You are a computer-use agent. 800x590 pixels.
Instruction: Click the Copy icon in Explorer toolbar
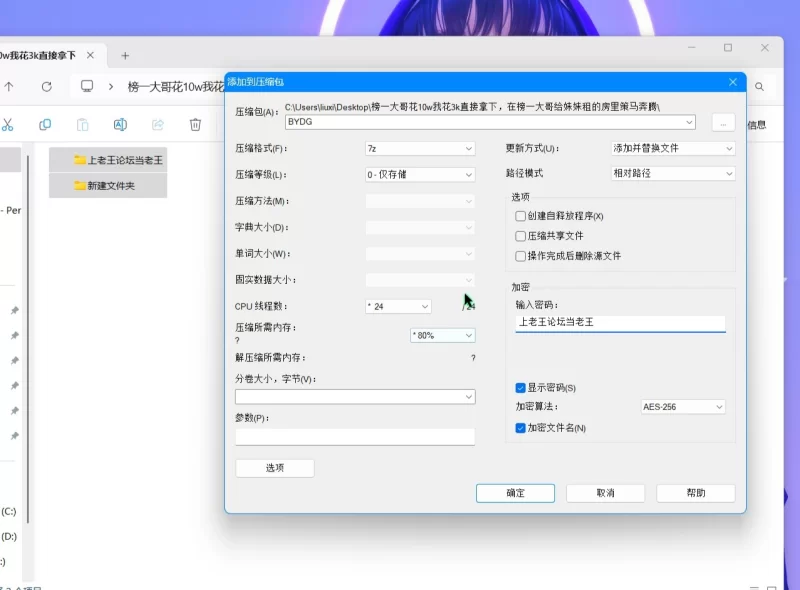click(45, 125)
